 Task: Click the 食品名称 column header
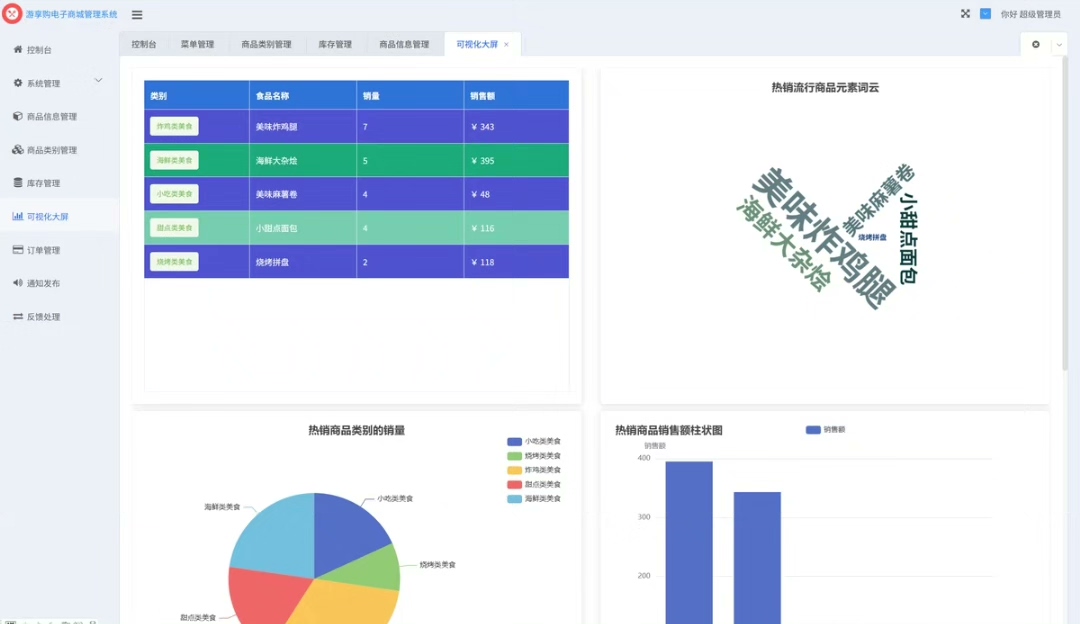(303, 96)
